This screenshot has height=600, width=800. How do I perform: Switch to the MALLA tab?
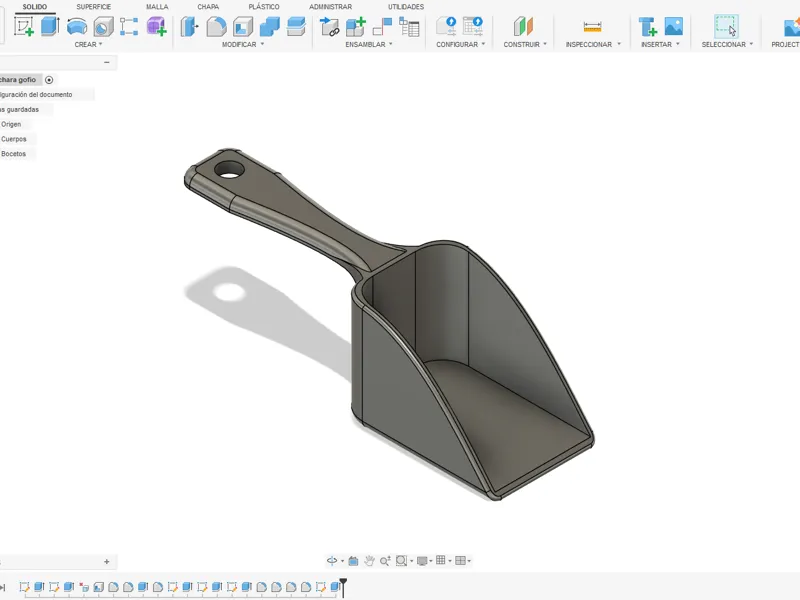click(157, 7)
